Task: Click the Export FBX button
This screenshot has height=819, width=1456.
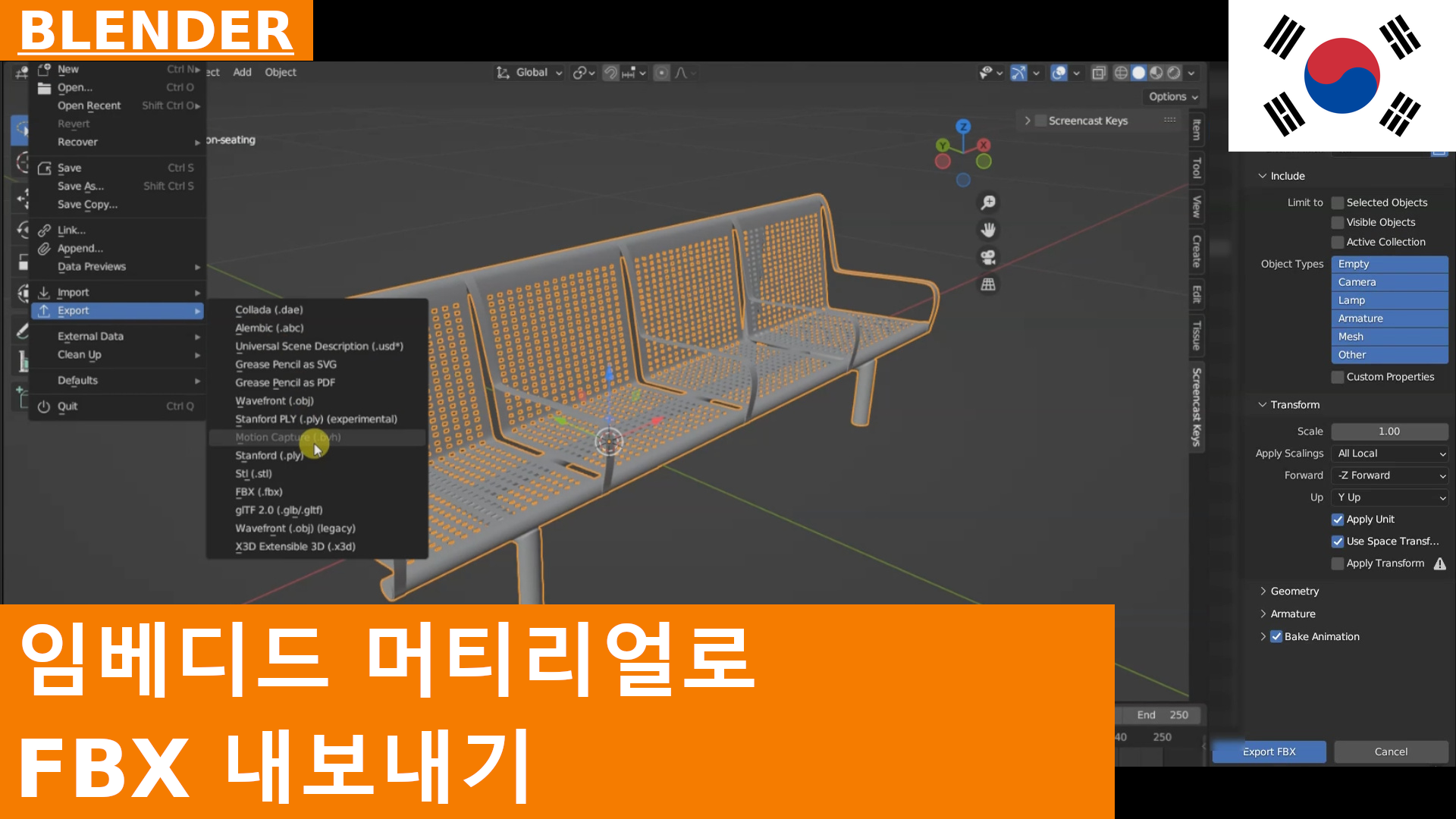Action: (1269, 752)
